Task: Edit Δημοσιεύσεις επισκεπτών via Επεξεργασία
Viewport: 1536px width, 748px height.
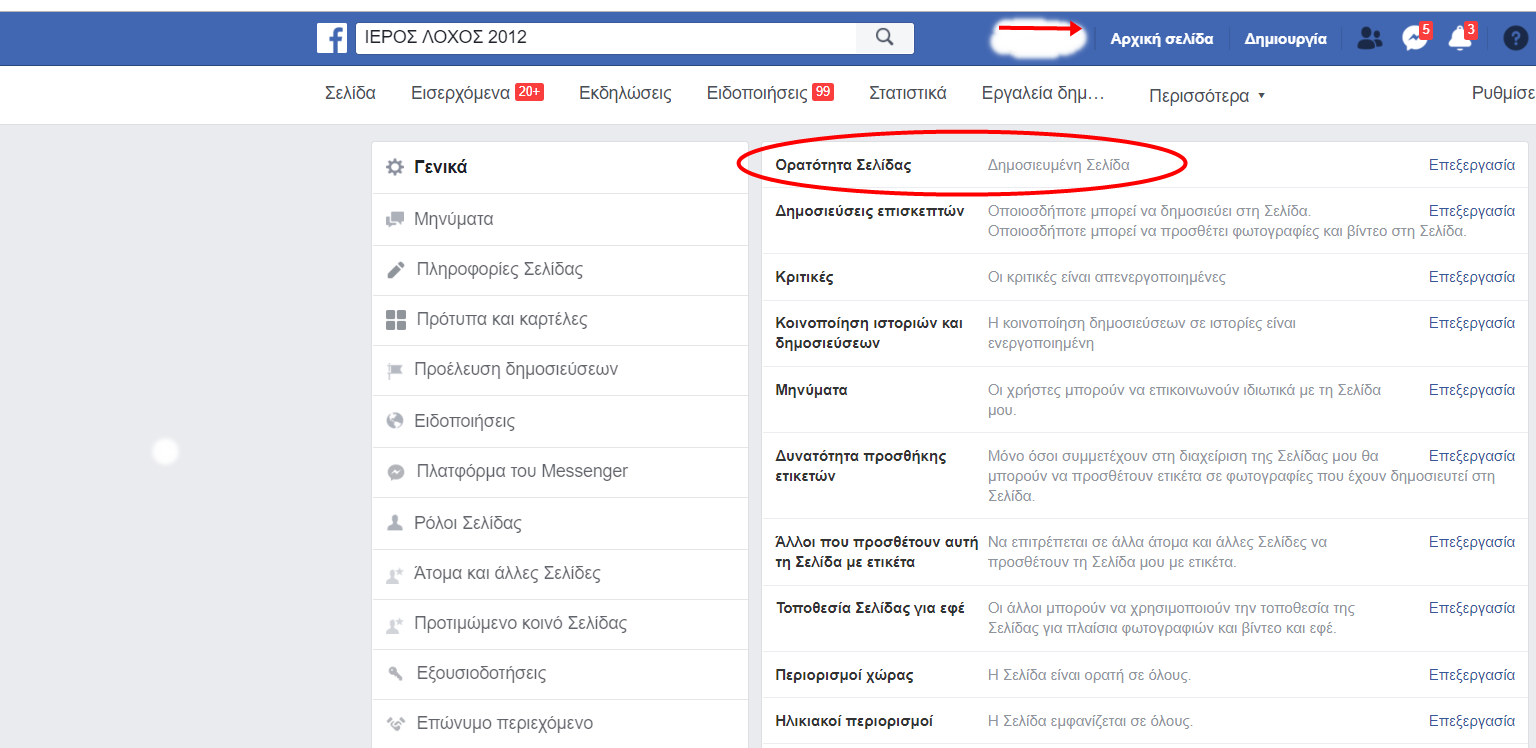Action: [1472, 211]
